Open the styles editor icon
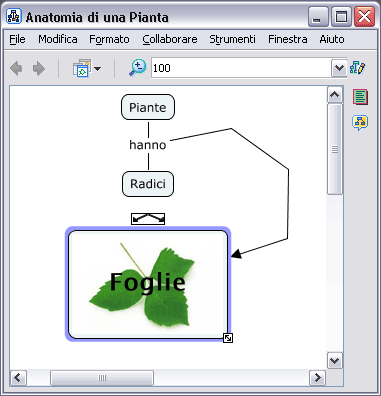 click(357, 68)
